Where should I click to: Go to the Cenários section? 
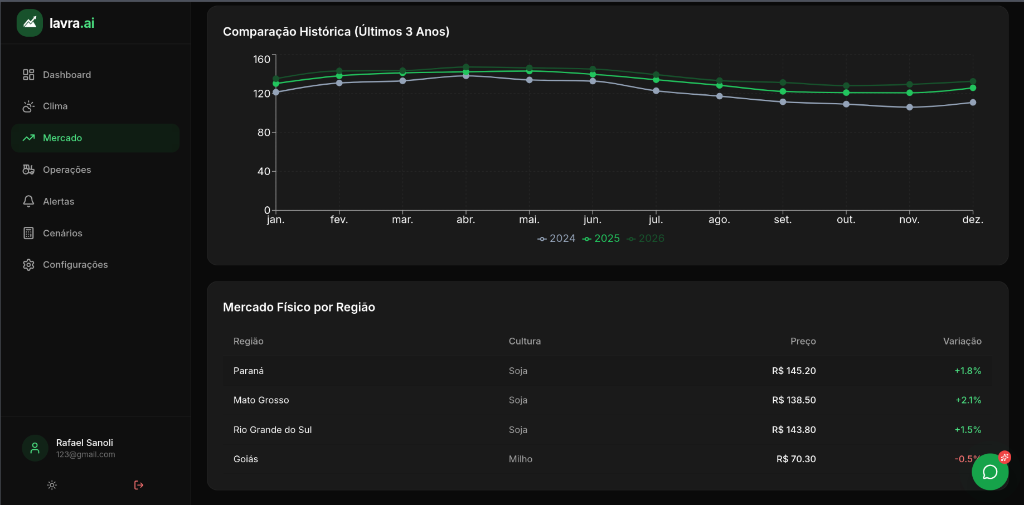click(63, 233)
